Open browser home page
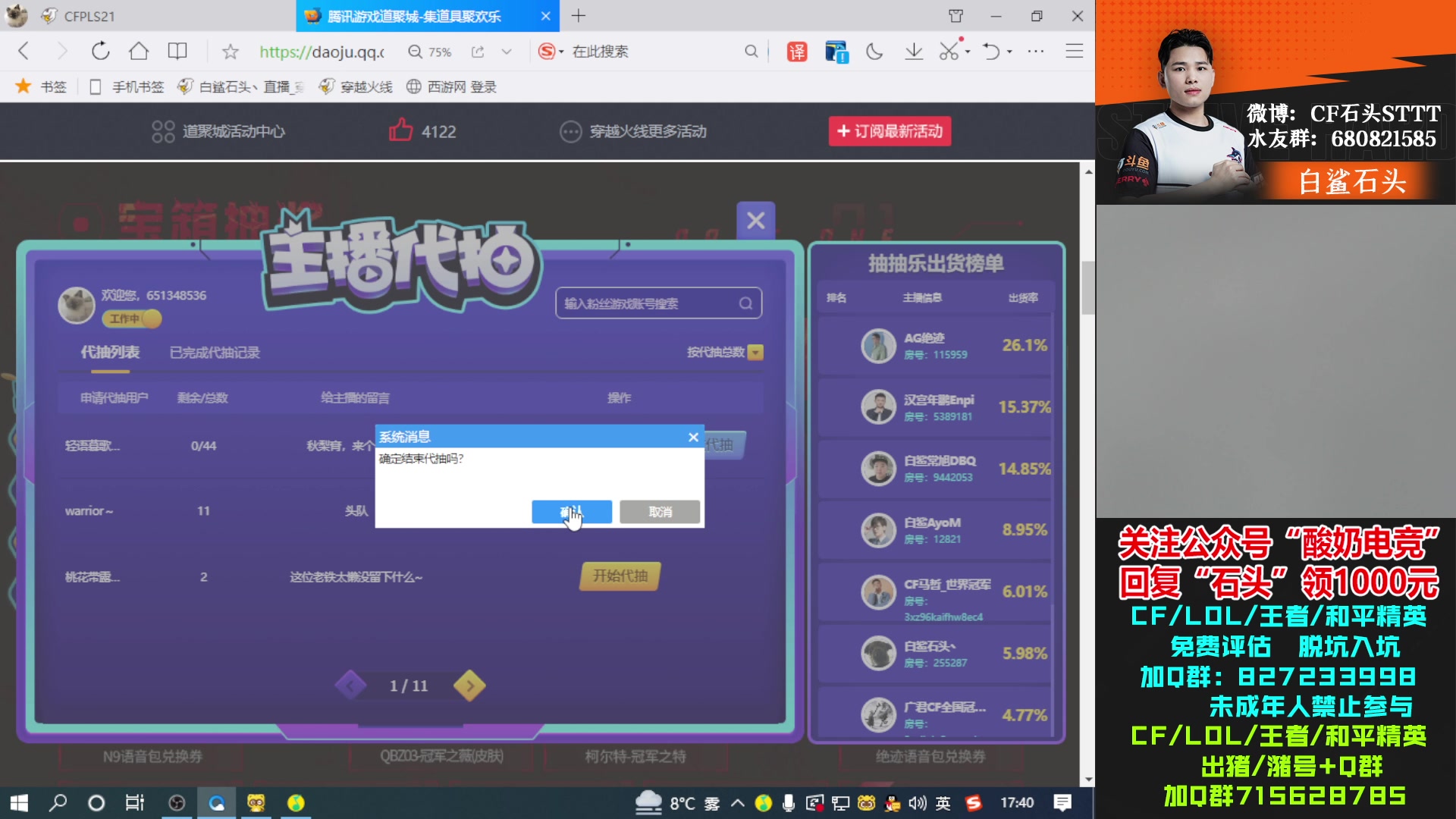The image size is (1456, 819). click(139, 52)
